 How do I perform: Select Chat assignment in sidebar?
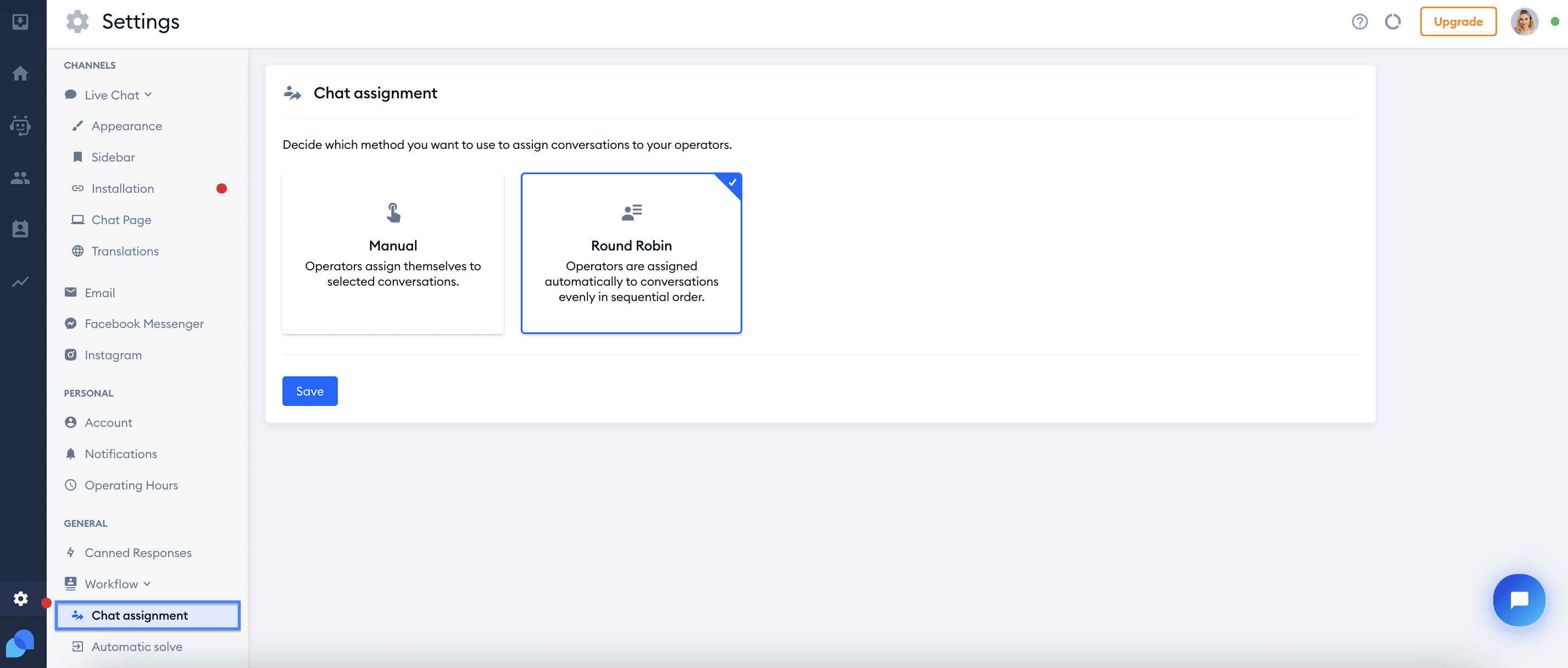(x=148, y=616)
